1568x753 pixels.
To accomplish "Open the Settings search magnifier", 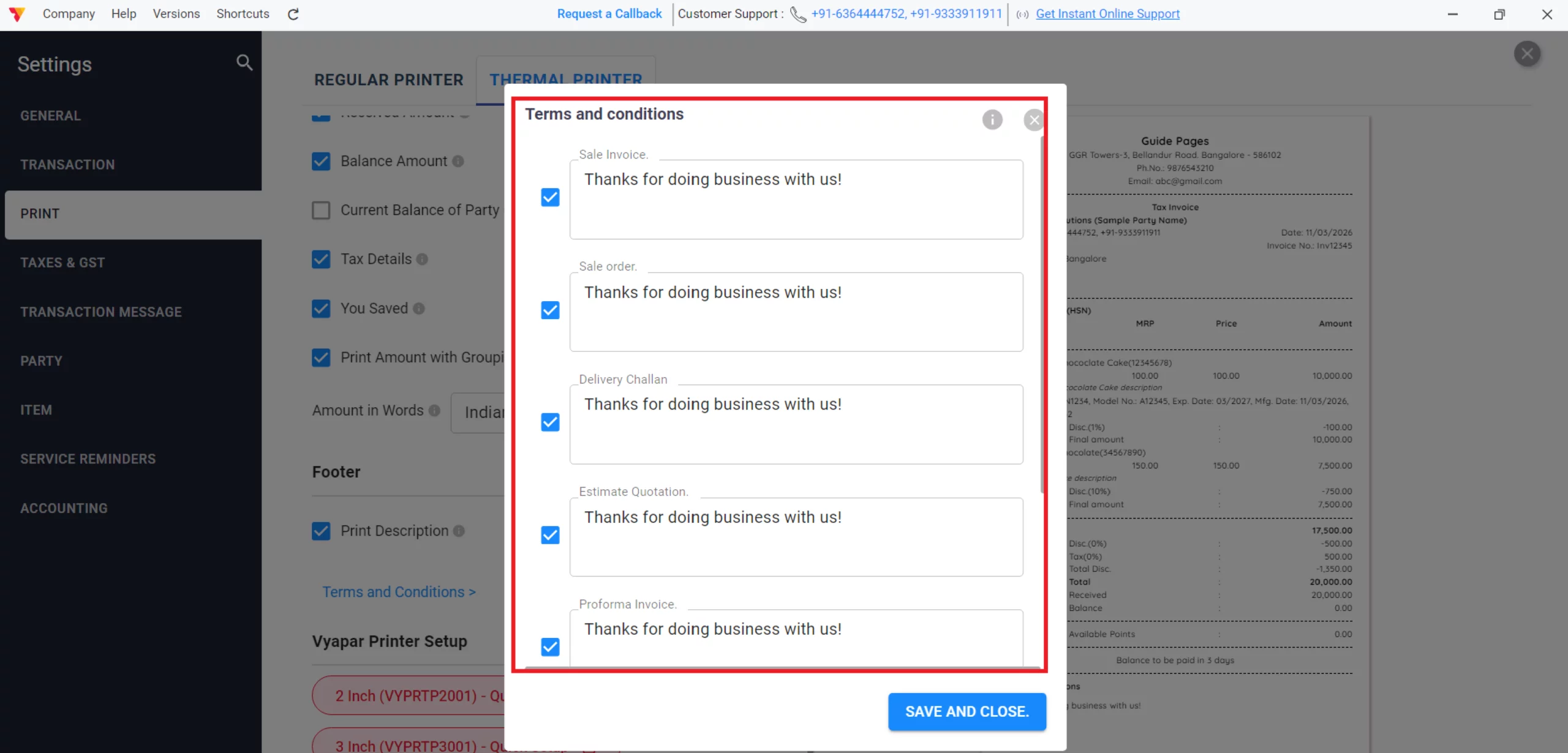I will click(244, 62).
